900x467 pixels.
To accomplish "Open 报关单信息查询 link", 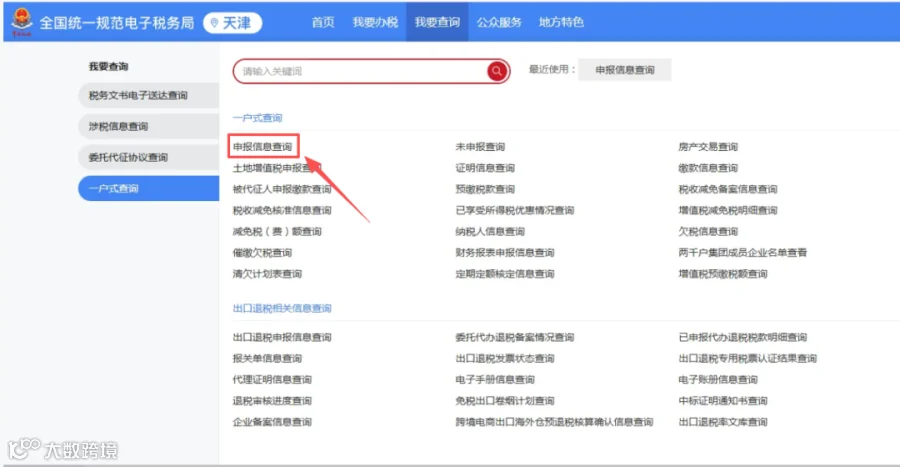I will tap(267, 359).
